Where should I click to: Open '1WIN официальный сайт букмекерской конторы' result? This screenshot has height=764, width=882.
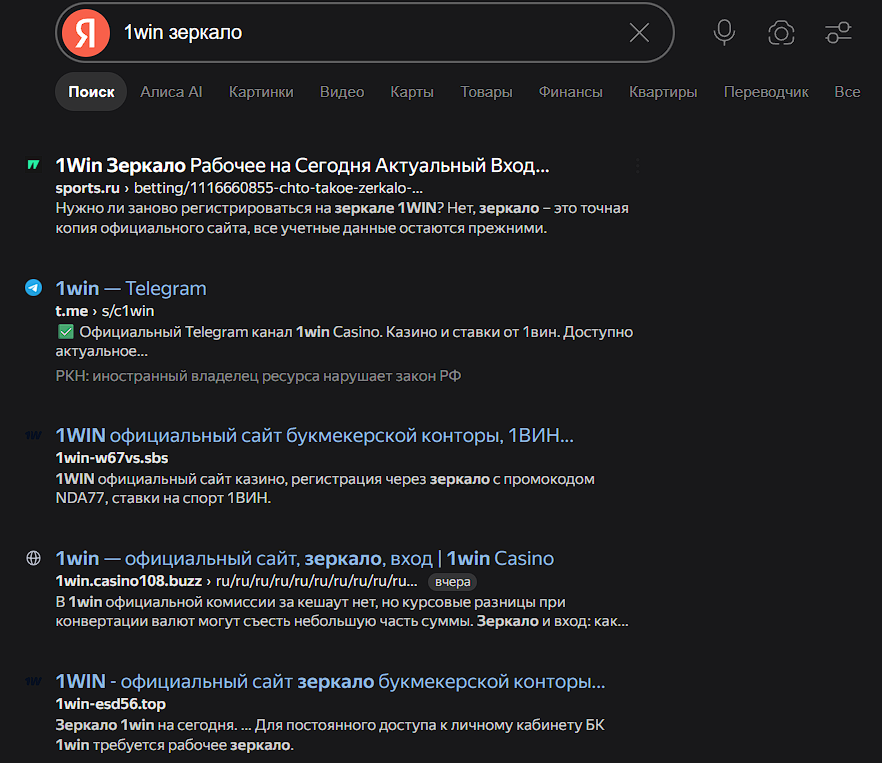(314, 435)
